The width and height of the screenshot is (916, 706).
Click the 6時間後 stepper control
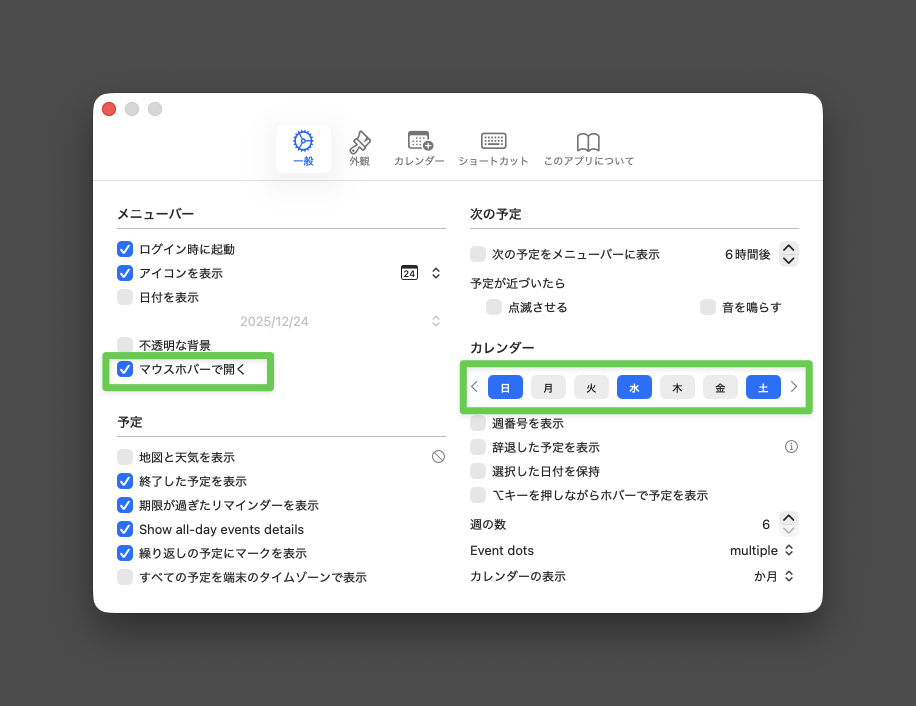point(789,254)
